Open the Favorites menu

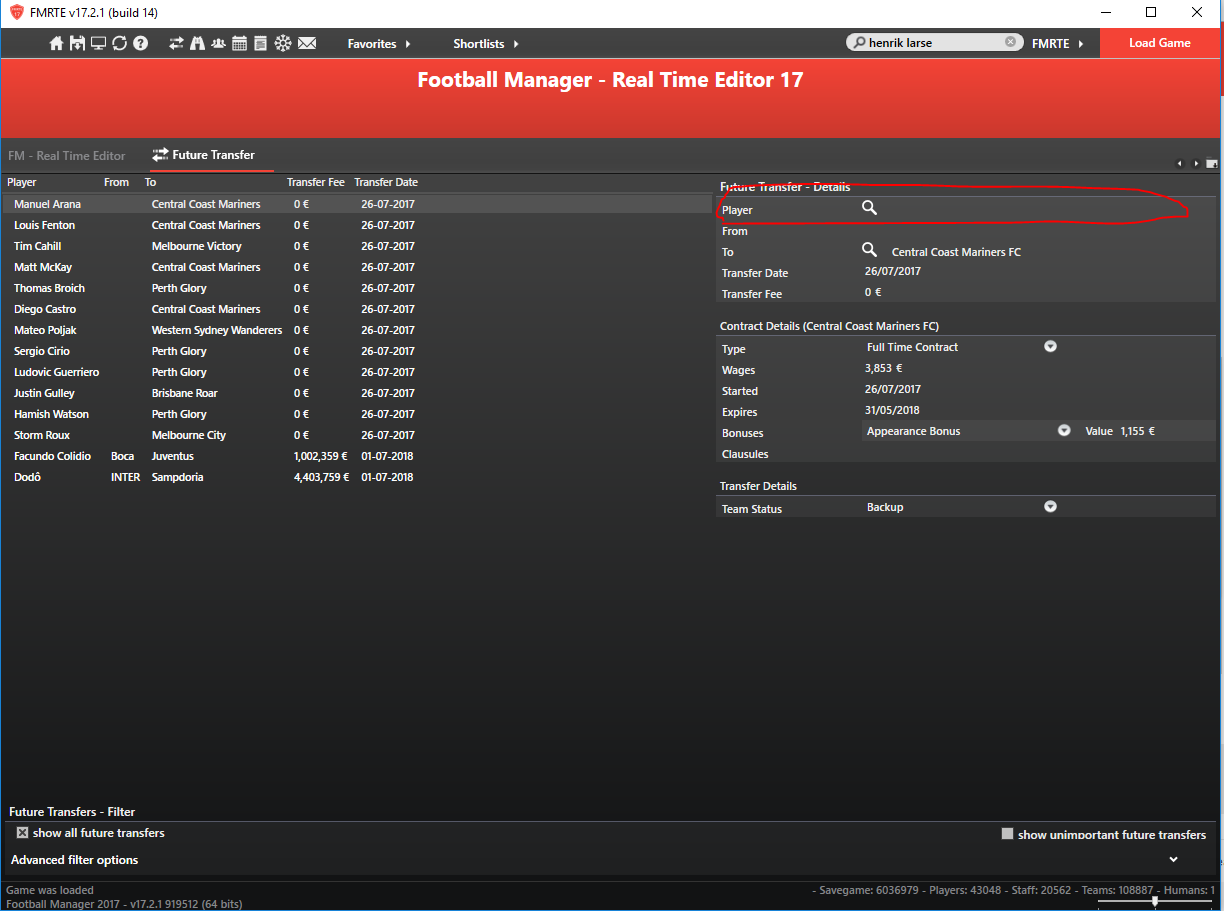379,44
